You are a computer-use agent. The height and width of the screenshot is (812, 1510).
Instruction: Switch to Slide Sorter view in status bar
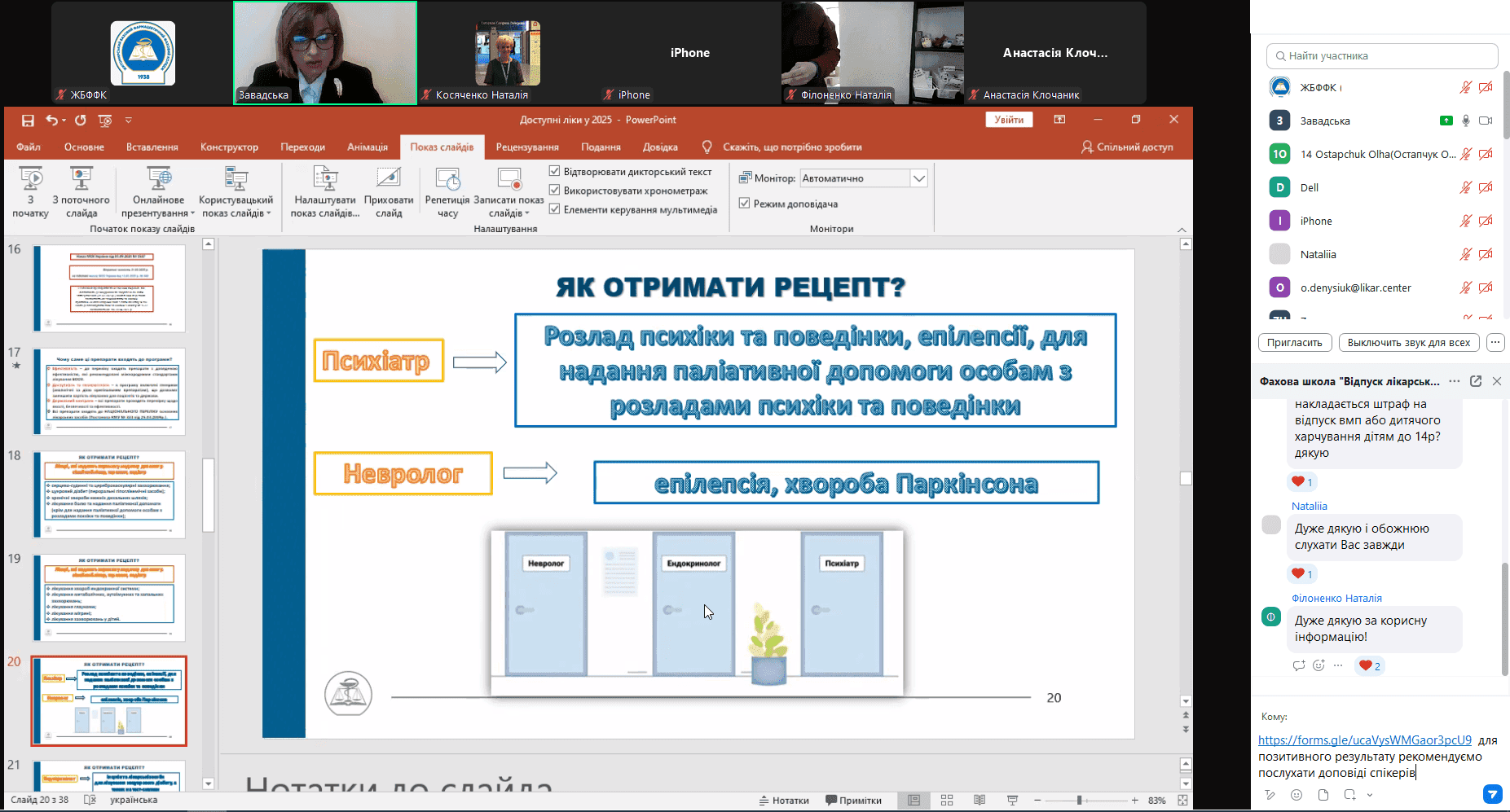[x=947, y=801]
